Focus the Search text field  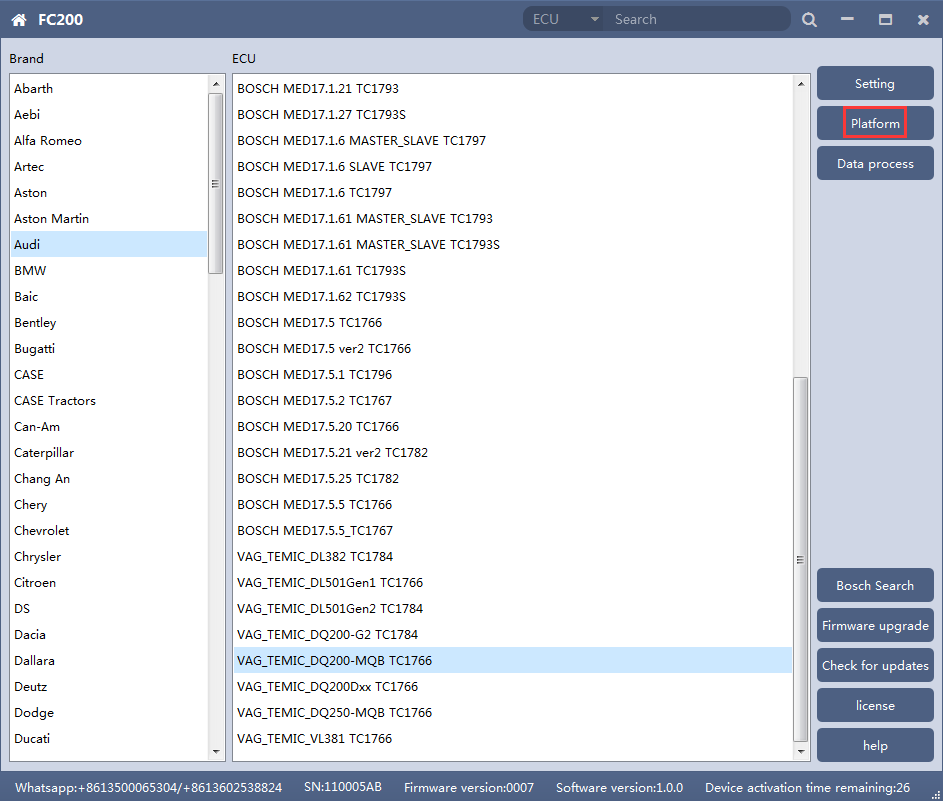[x=698, y=19]
